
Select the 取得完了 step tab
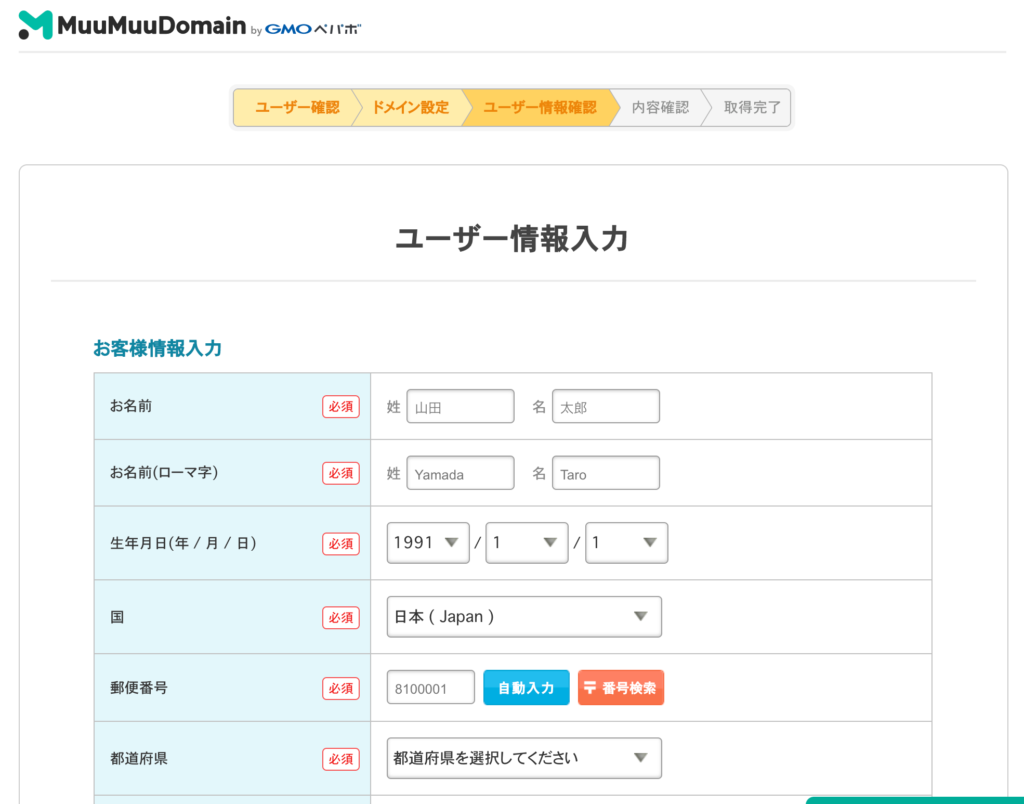click(x=752, y=108)
